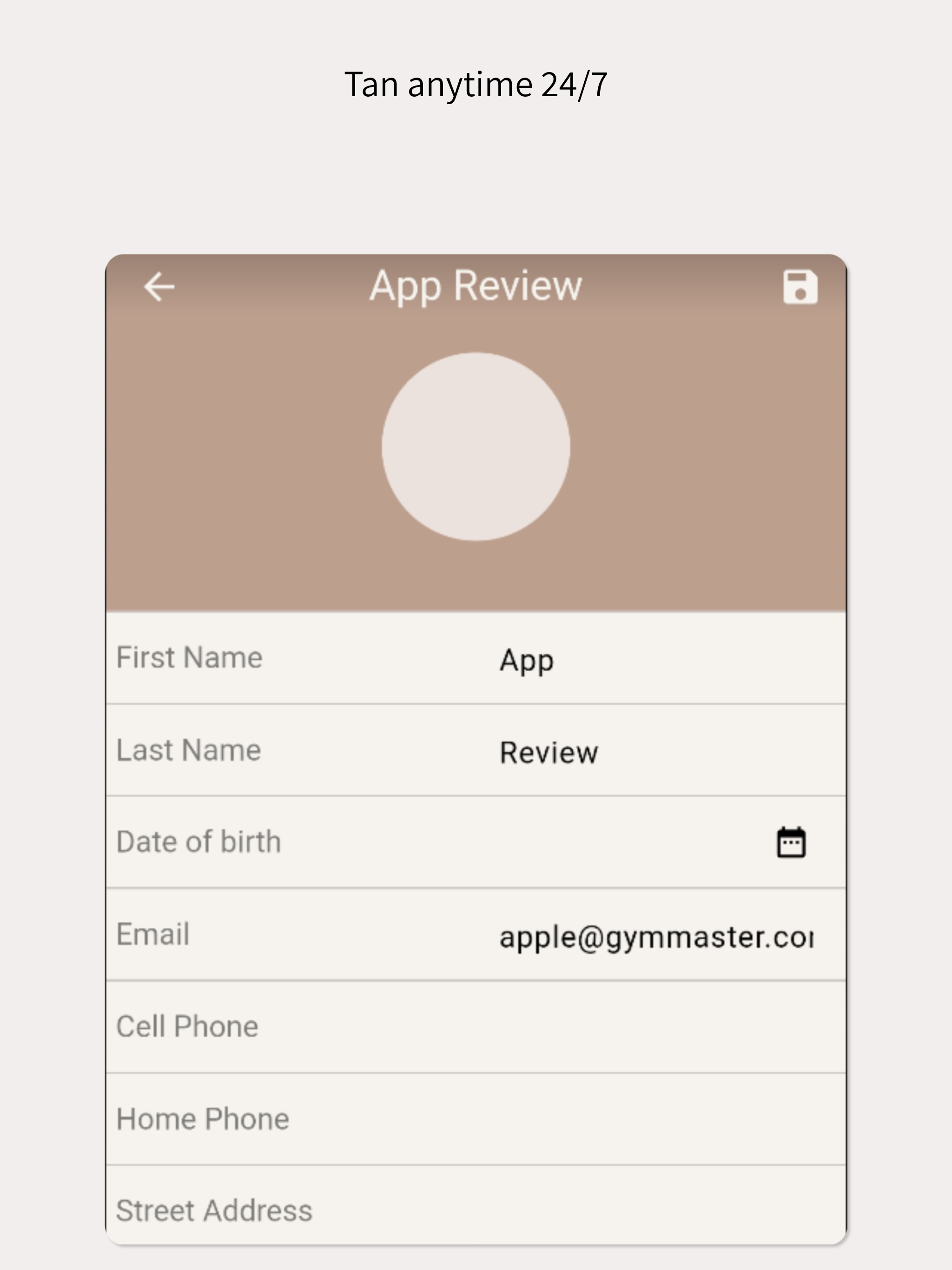Click the email address apple@gymmaster field

[x=656, y=937]
